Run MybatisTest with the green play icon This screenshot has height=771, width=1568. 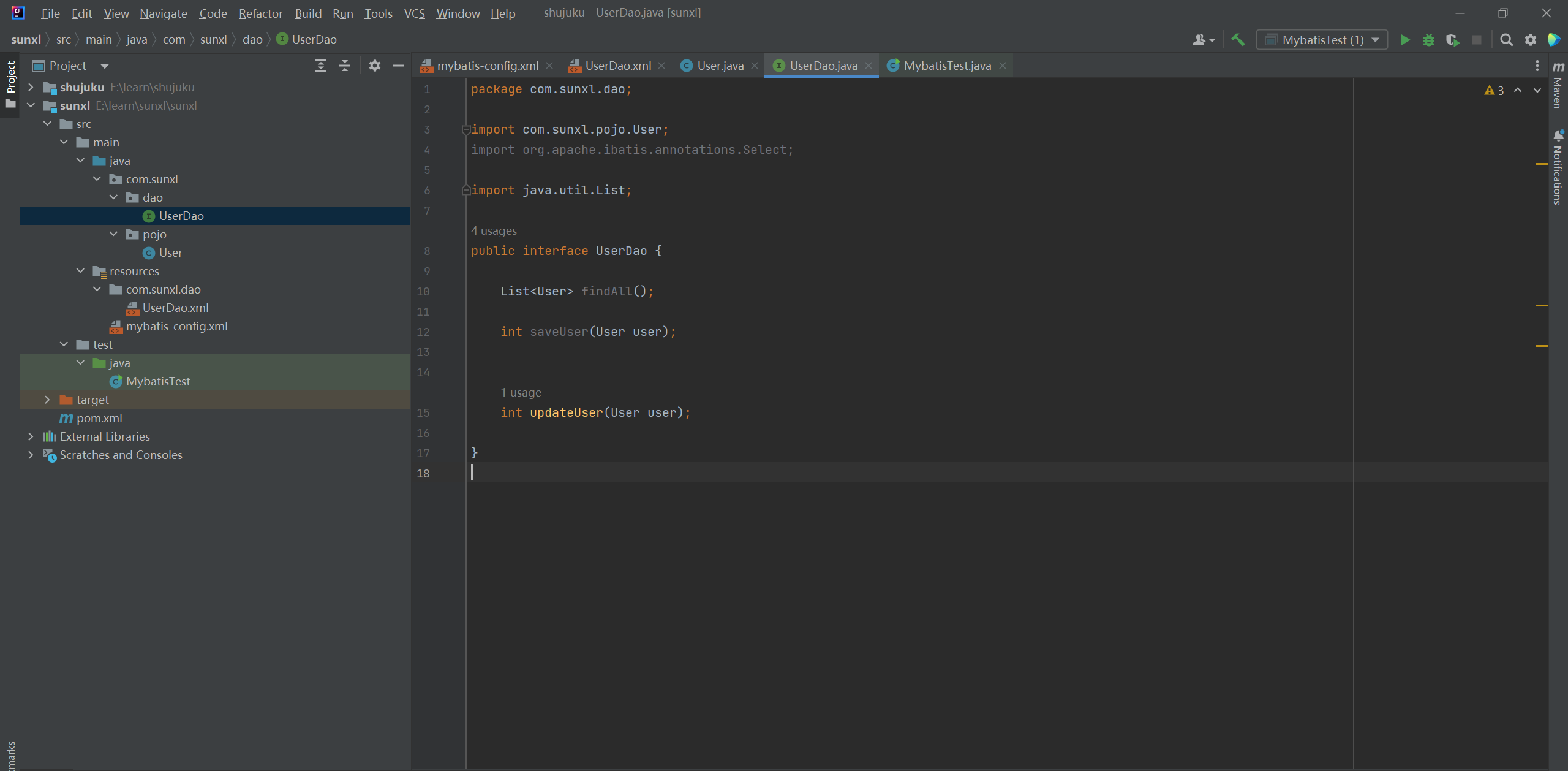pos(1405,40)
